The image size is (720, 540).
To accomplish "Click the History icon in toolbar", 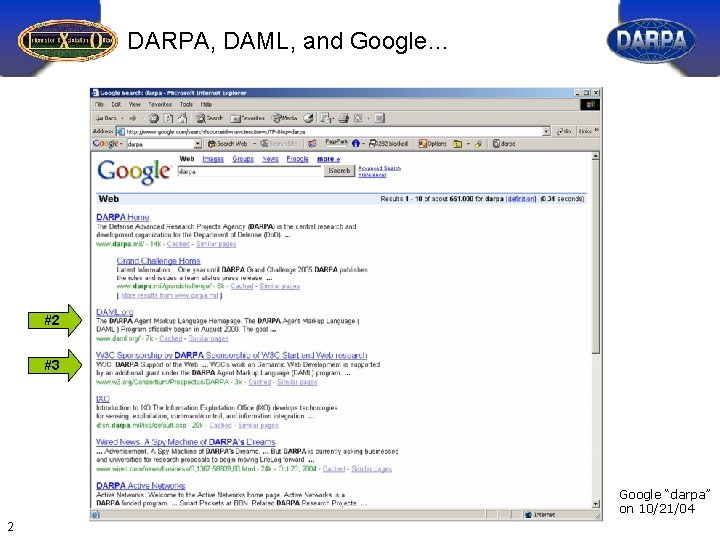I will coord(309,118).
